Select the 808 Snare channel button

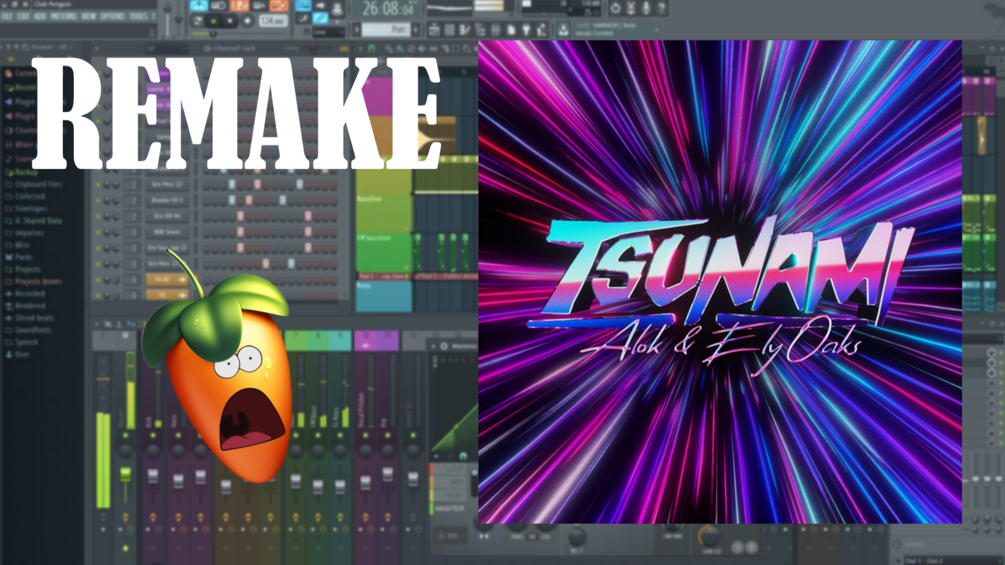[x=167, y=232]
